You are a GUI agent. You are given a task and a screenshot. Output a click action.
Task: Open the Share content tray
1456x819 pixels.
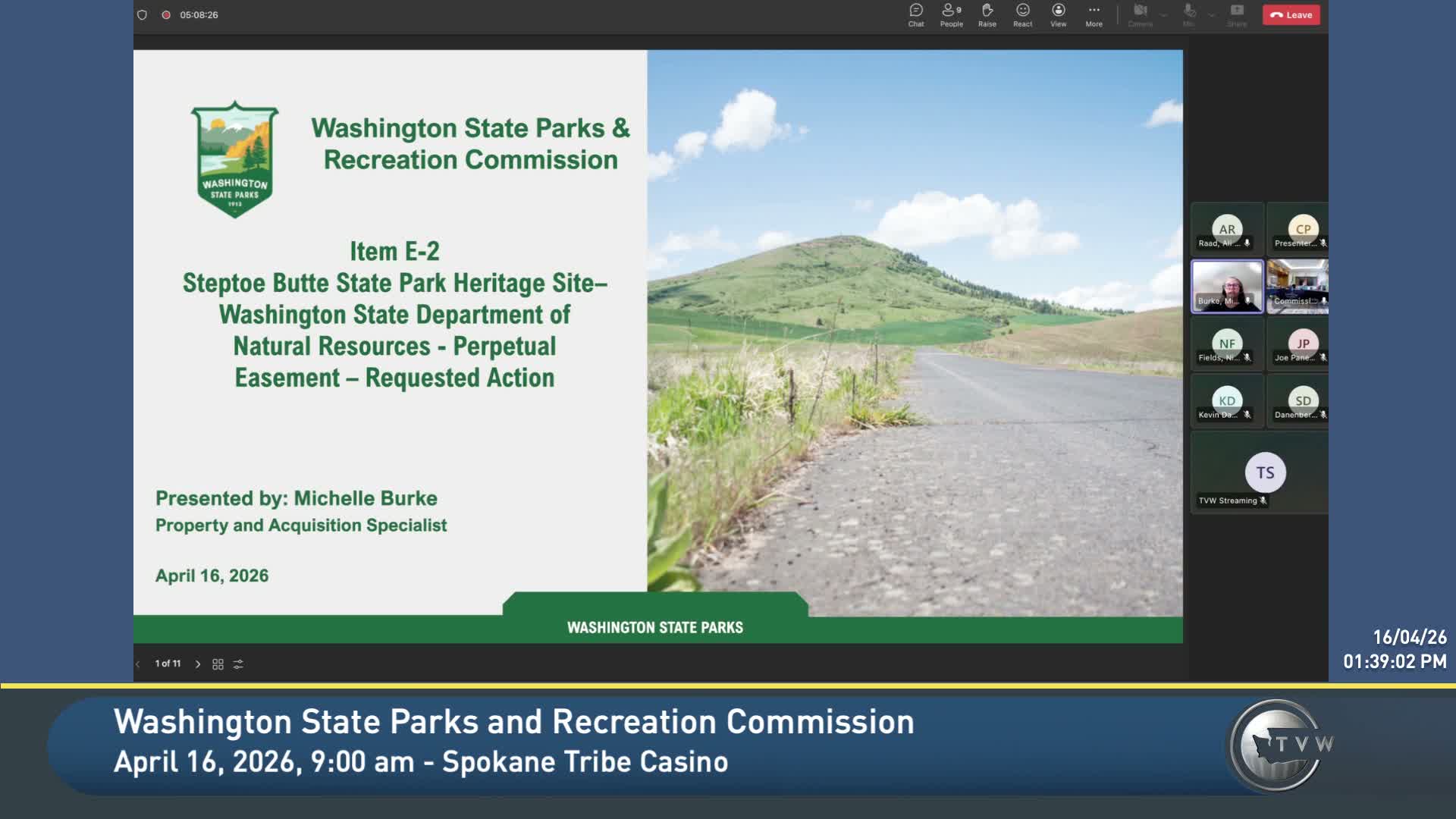(1237, 14)
